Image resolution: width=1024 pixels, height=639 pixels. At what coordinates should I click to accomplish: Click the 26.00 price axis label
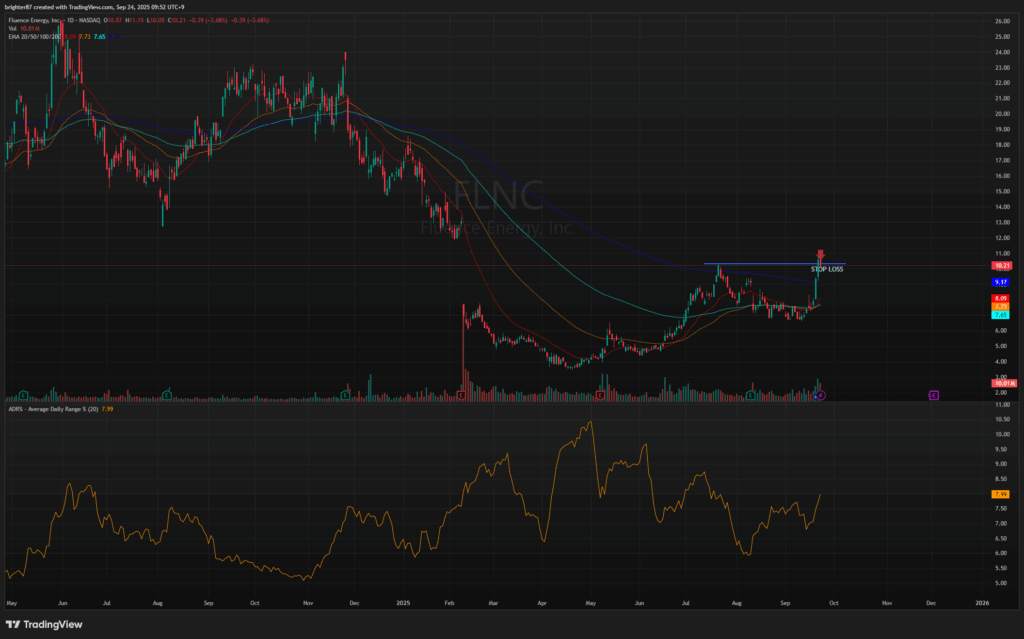coord(1002,22)
